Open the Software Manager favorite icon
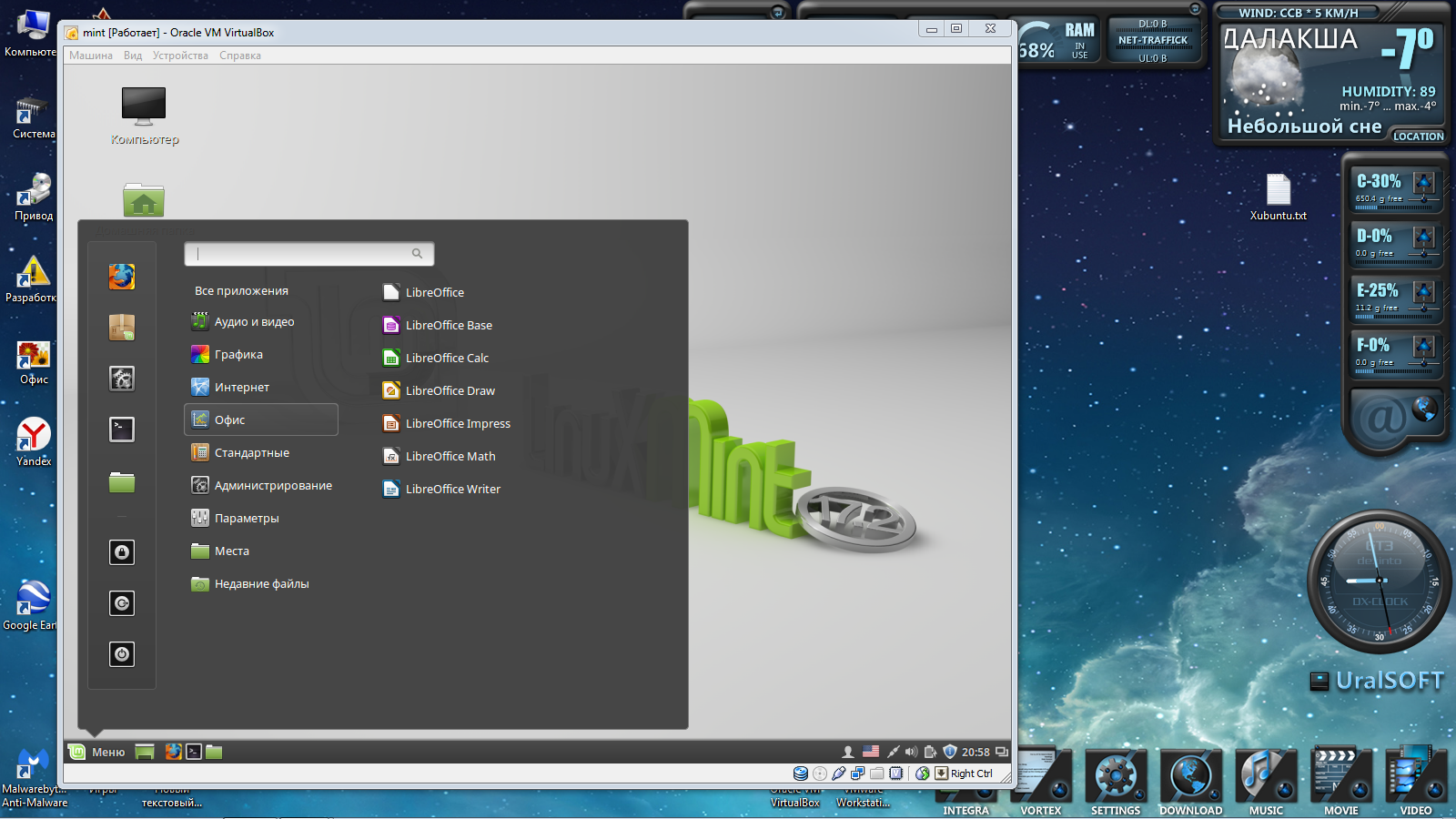Image resolution: width=1456 pixels, height=819 pixels. pyautogui.click(x=122, y=328)
